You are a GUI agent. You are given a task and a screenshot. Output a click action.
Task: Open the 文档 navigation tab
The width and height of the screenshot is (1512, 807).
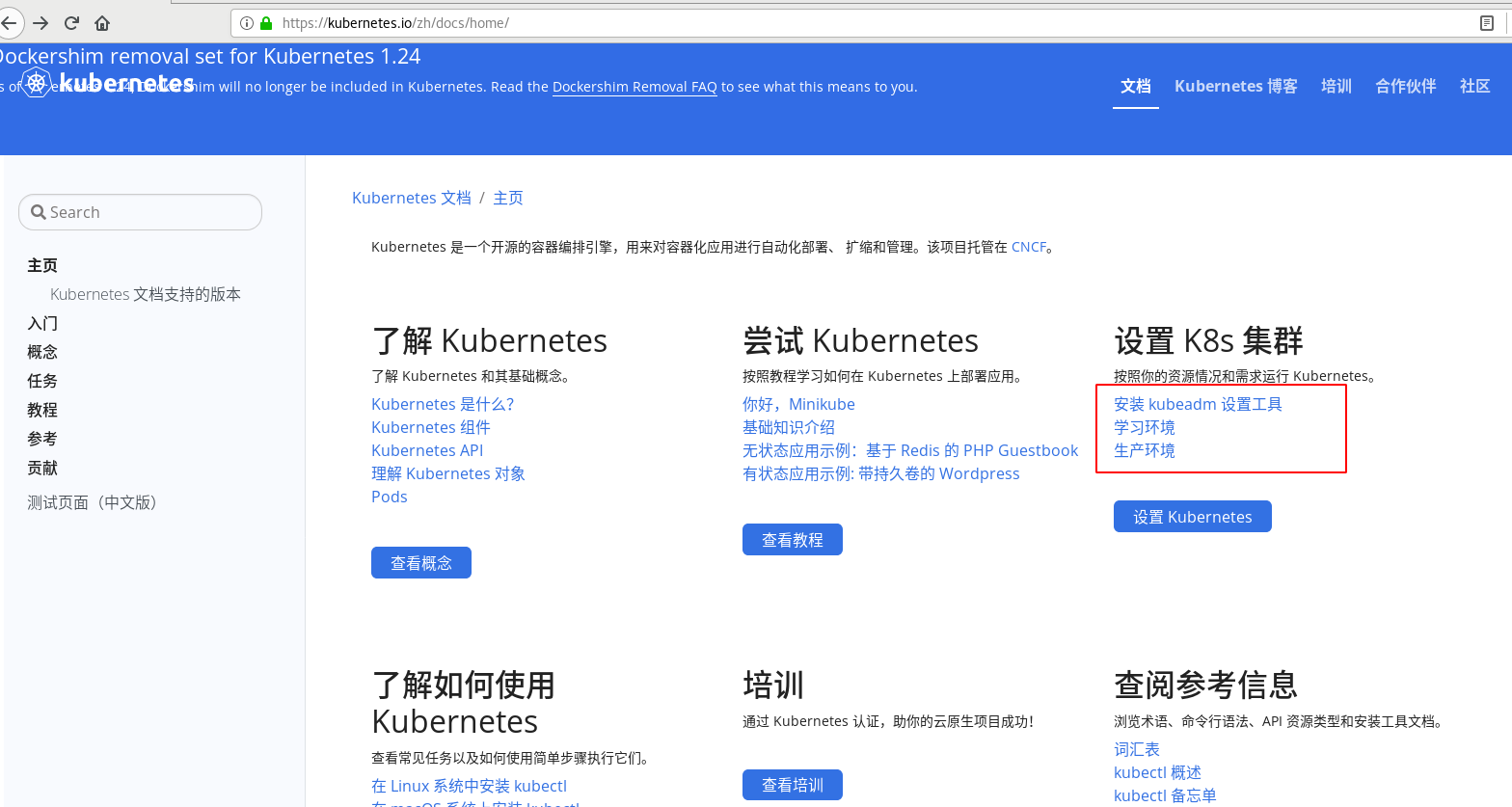[1136, 87]
